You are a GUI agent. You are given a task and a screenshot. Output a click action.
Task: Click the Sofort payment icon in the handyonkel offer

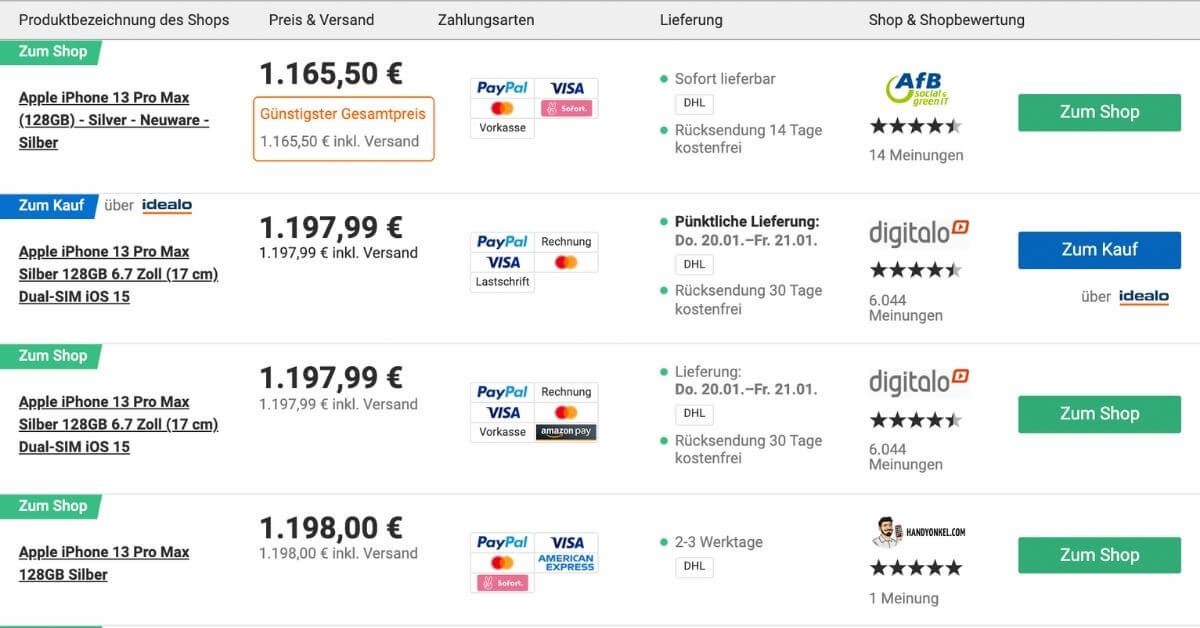[x=502, y=582]
